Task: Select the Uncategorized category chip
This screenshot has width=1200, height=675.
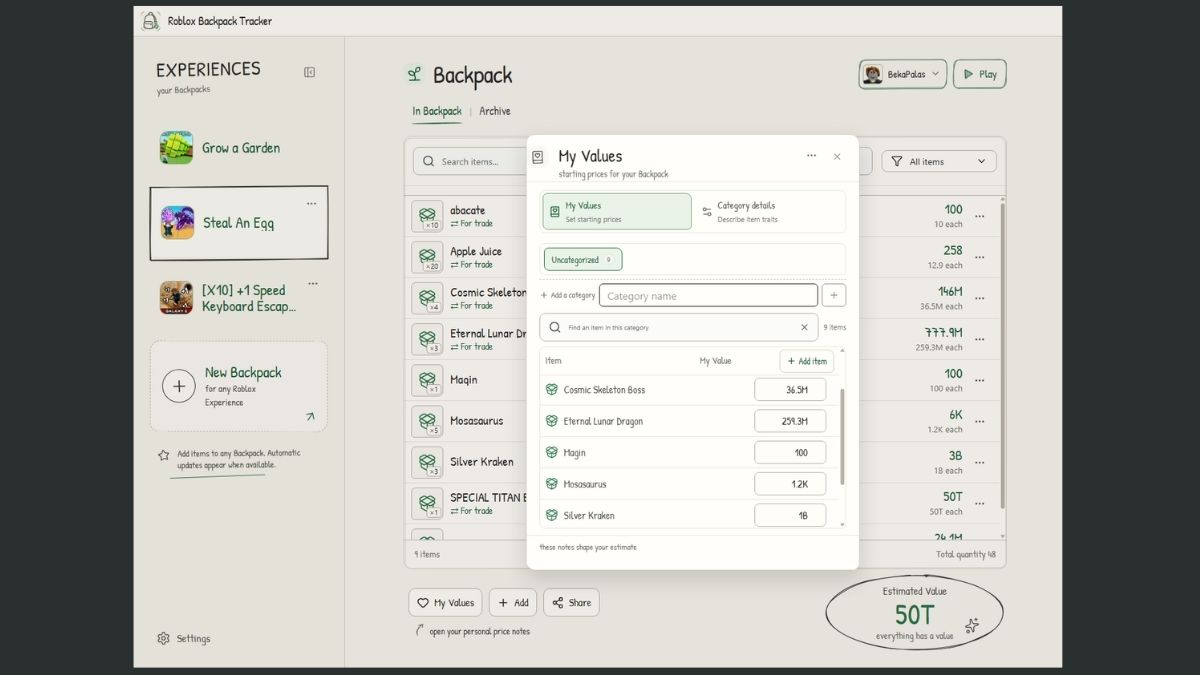Action: coord(583,260)
